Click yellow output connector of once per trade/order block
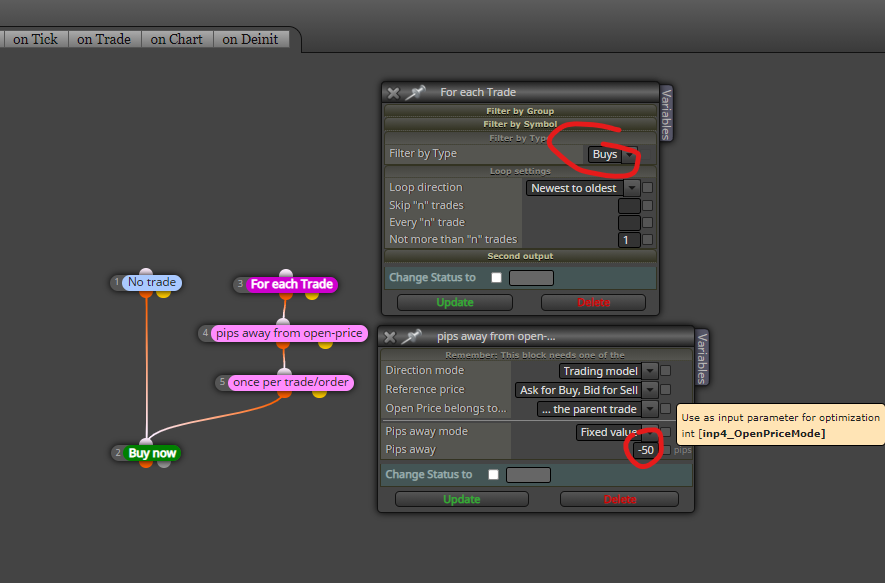The width and height of the screenshot is (885, 583). [x=319, y=393]
